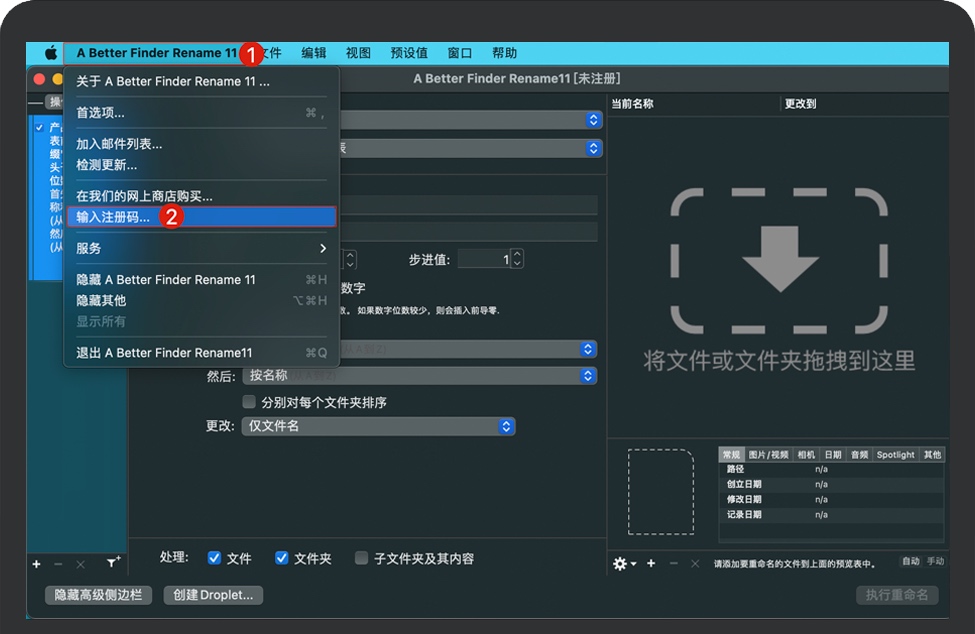Screen dimensions: 975x634
Task: Toggle the 文件夹 checkbox
Action: (282, 558)
